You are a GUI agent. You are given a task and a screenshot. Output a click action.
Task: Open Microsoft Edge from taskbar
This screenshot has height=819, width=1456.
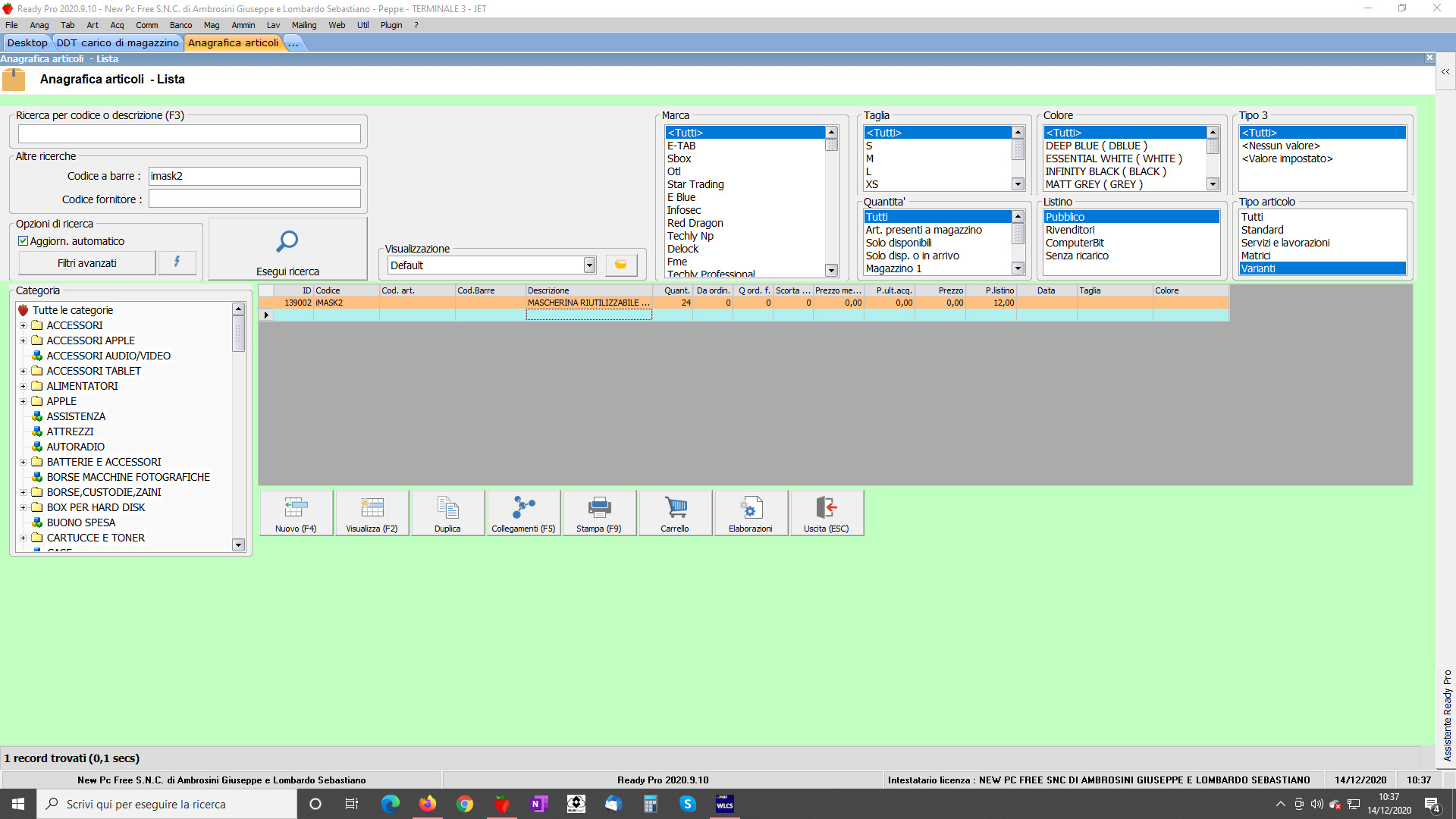pos(391,804)
